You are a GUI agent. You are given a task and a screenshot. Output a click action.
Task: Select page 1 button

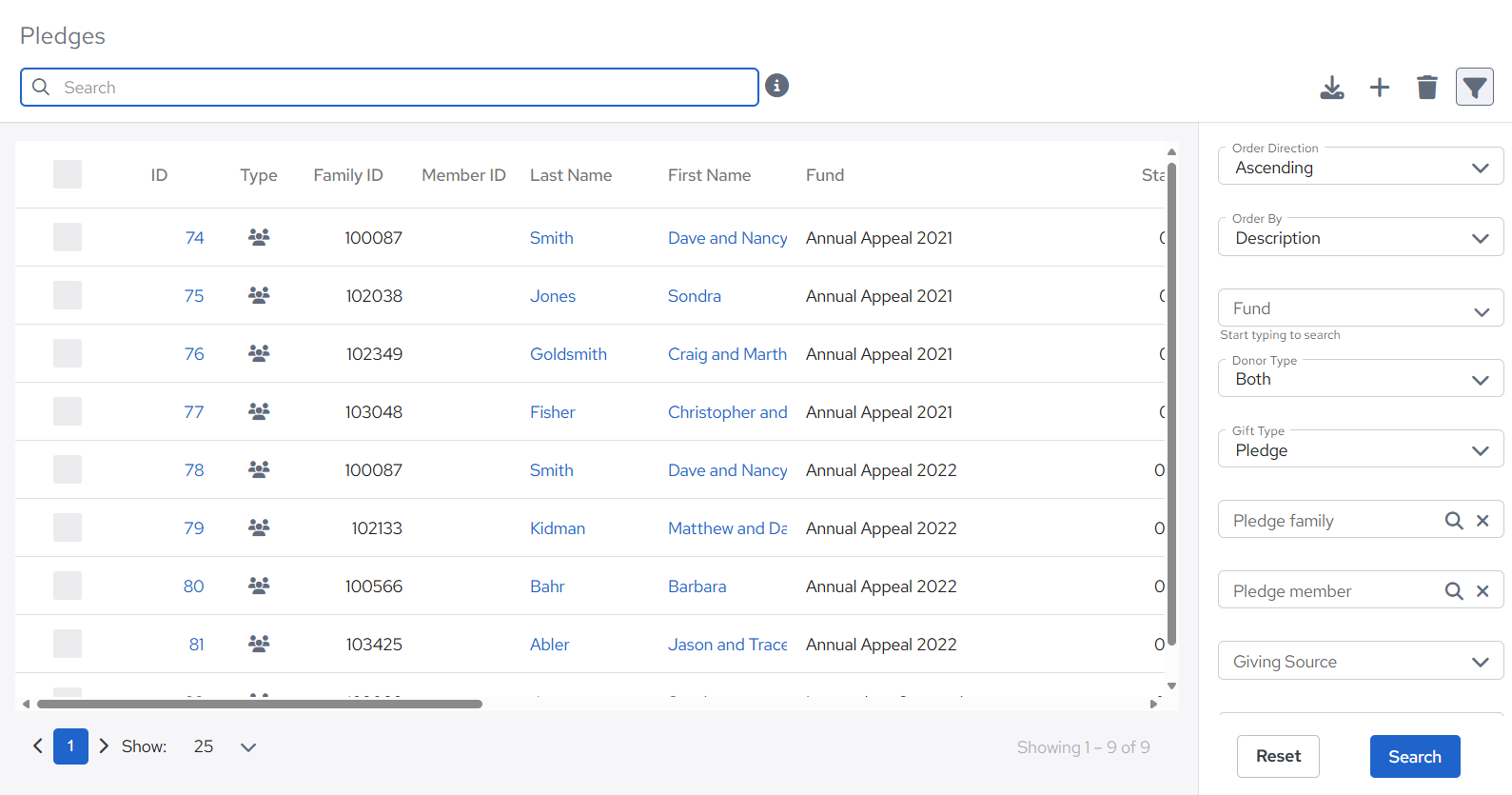pyautogui.click(x=70, y=746)
